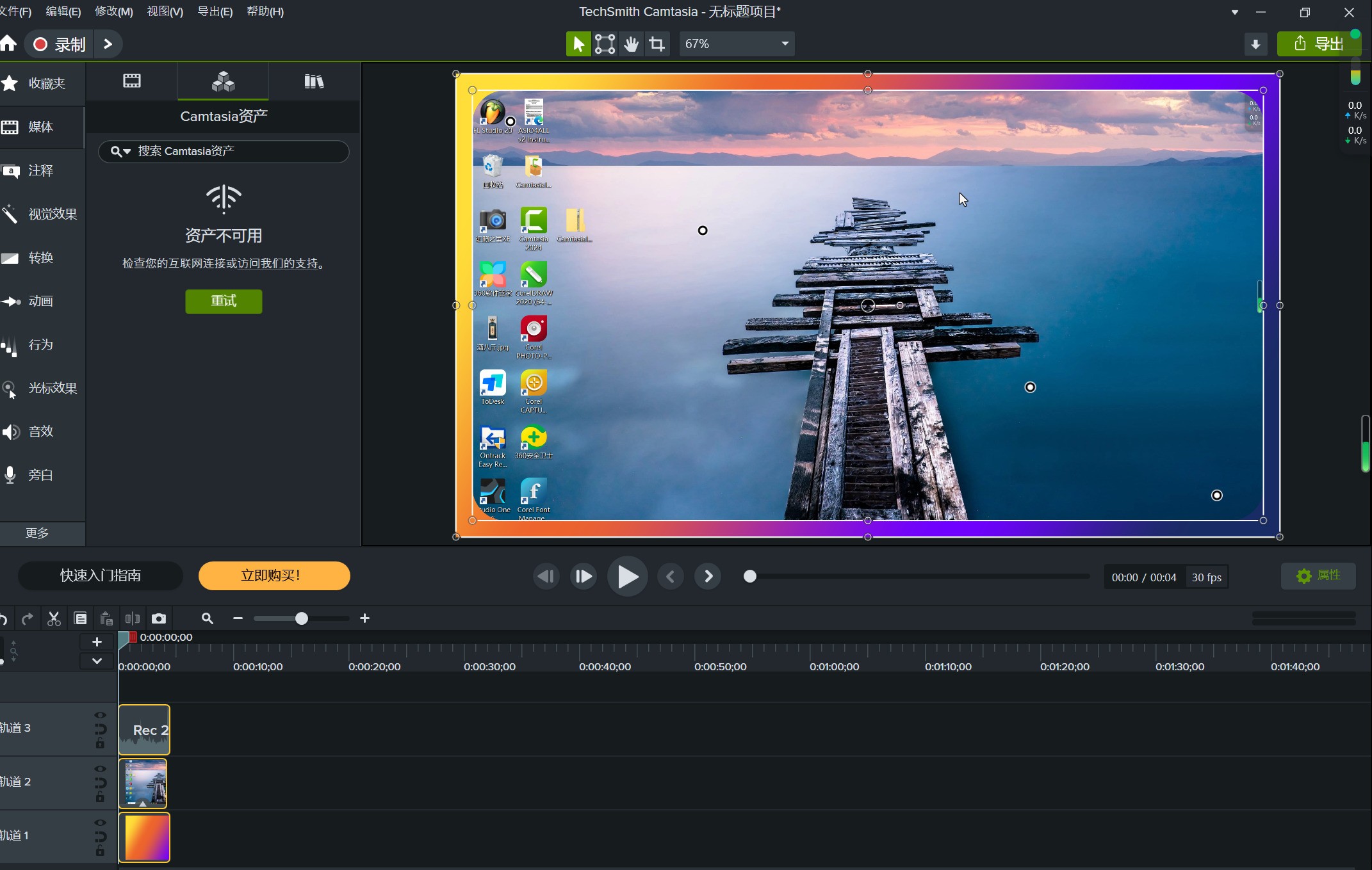Switch to the library tab in media panel
The width and height of the screenshot is (1372, 870).
point(314,81)
